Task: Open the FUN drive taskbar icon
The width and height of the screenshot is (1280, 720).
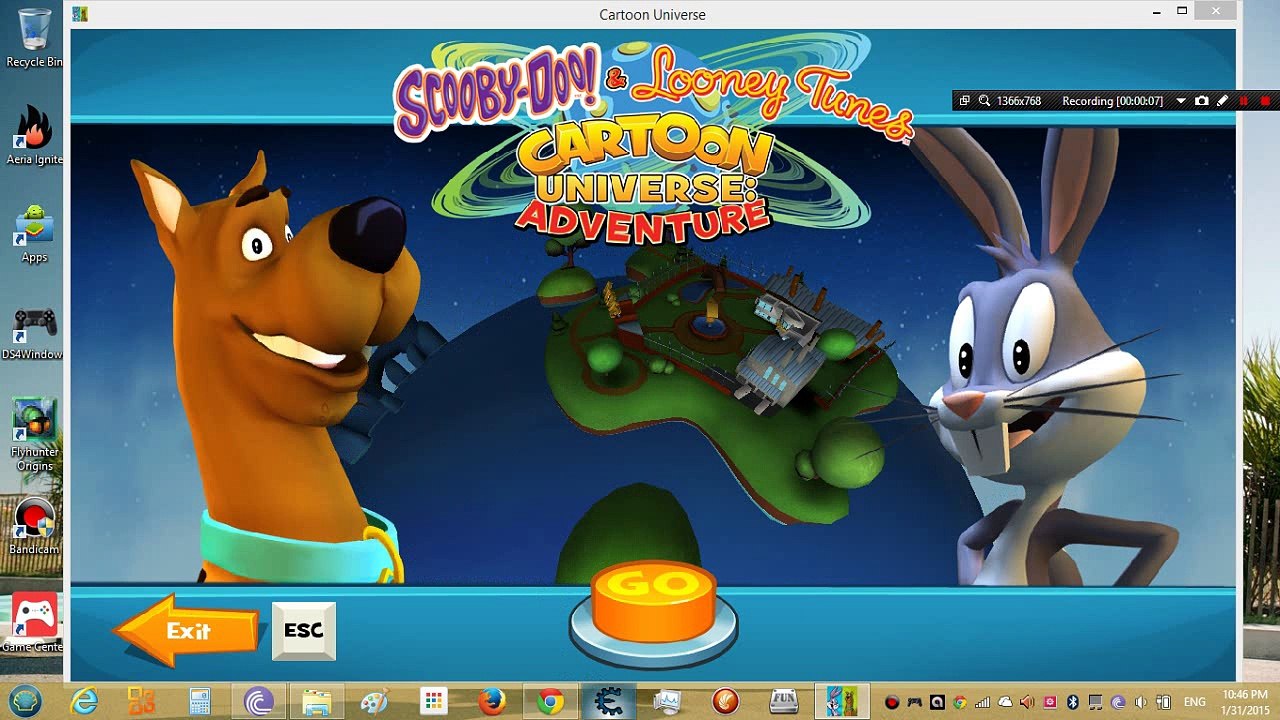Action: click(783, 701)
